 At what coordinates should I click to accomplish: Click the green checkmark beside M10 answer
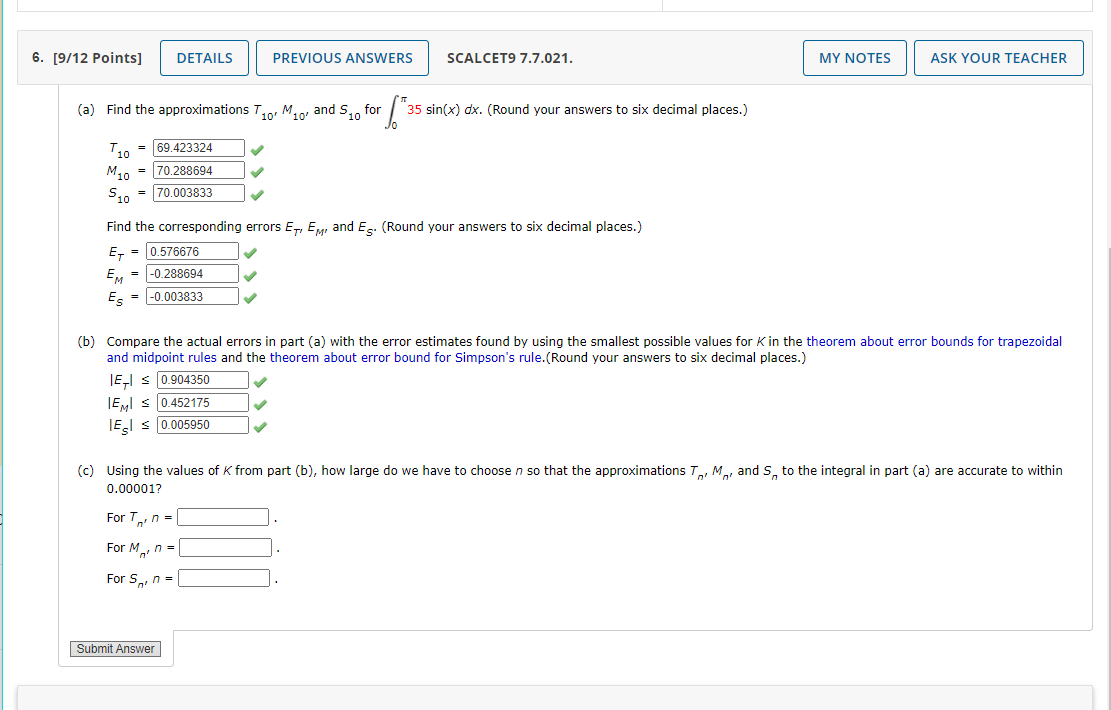coord(257,170)
